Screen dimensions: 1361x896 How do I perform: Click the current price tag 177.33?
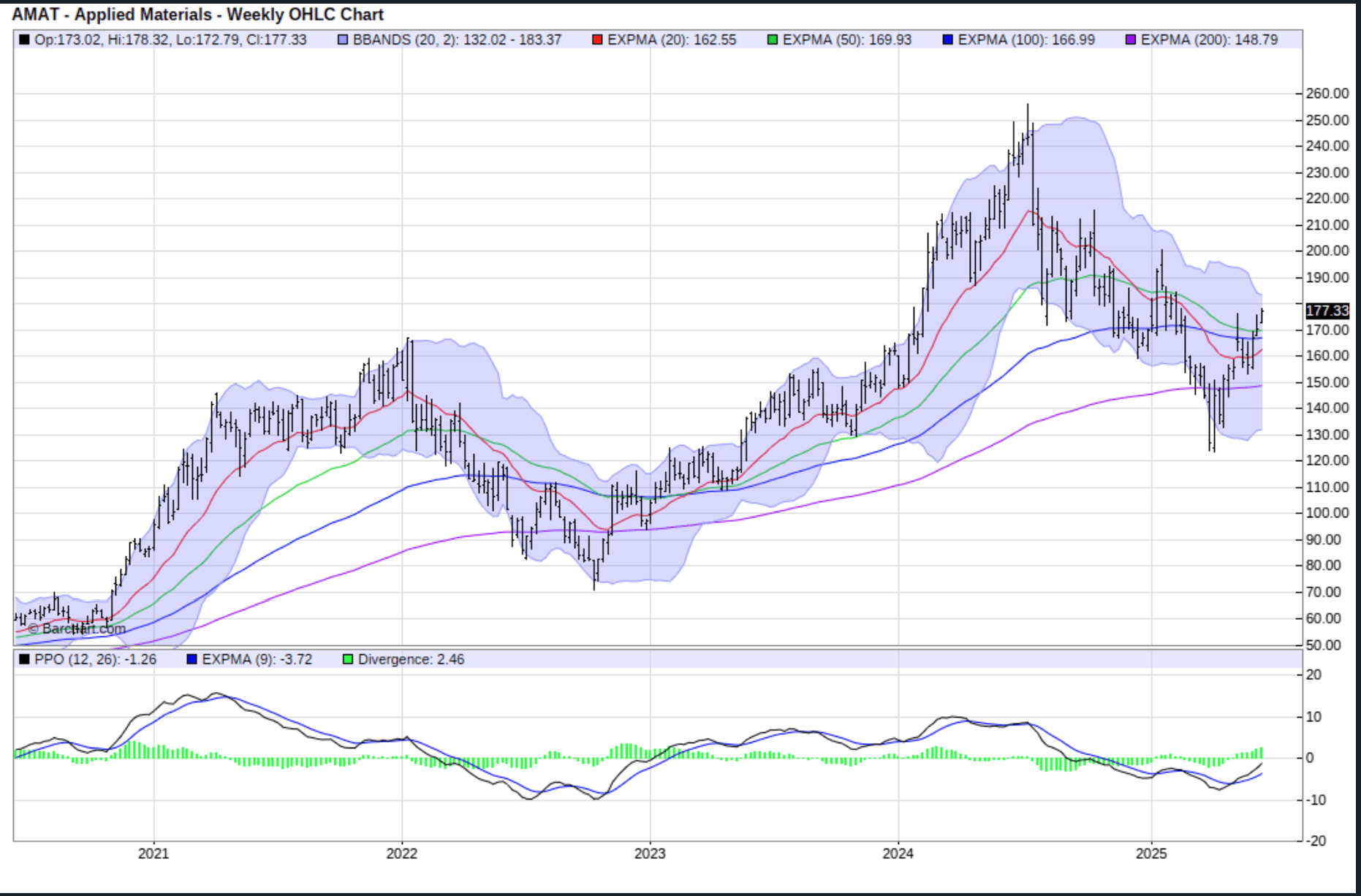[x=1327, y=311]
